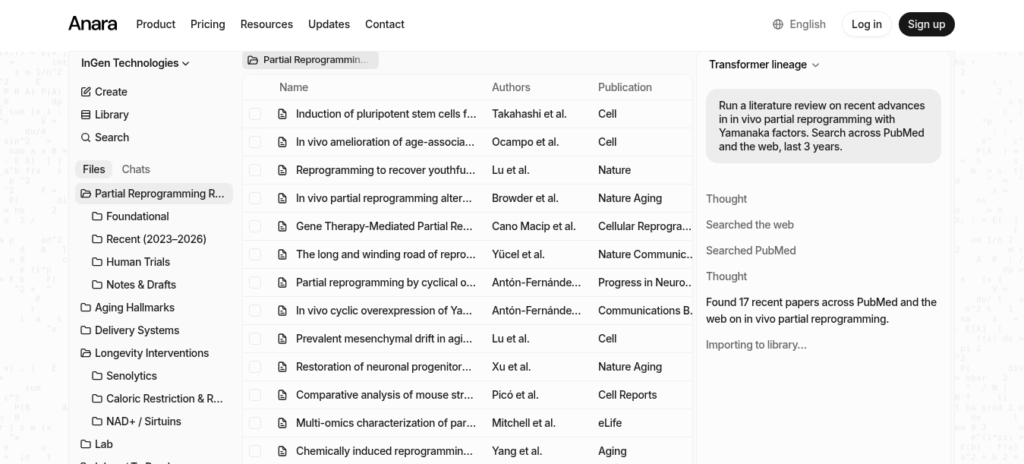Image resolution: width=1024 pixels, height=464 pixels.
Task: Click the Senolytics folder icon
Action: click(97, 376)
